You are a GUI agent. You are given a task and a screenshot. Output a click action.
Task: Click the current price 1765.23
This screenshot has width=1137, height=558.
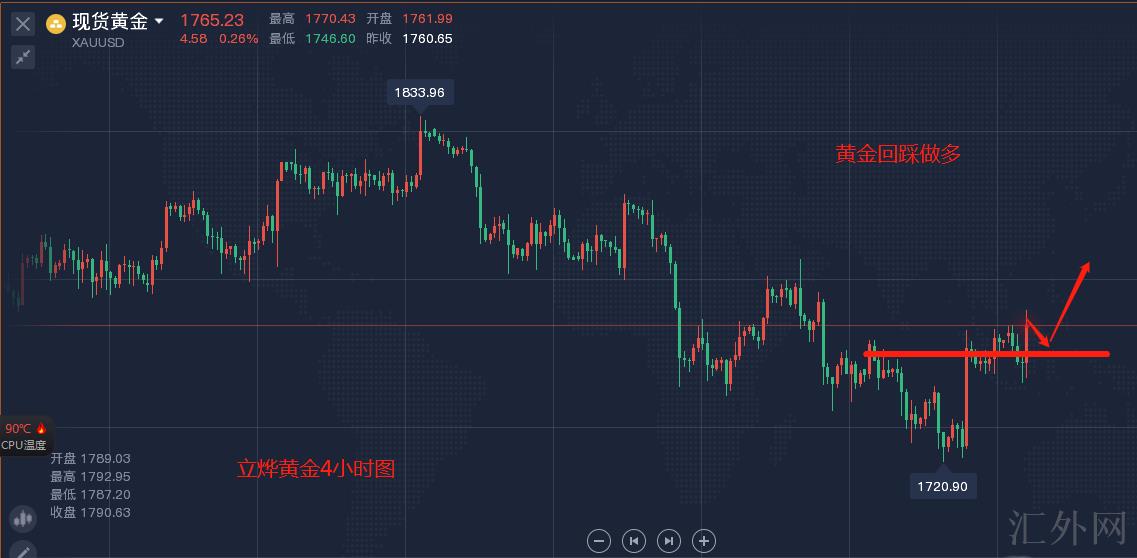click(212, 20)
